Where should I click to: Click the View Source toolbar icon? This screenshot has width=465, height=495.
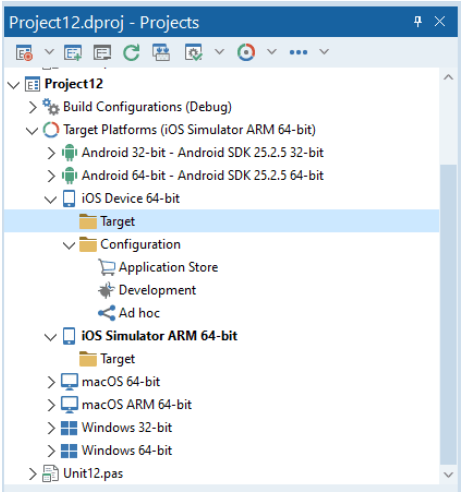(102, 52)
